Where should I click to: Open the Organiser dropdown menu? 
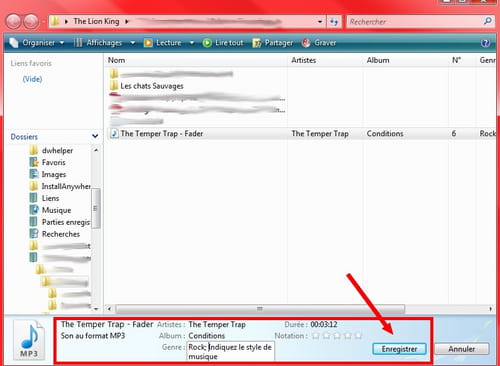tap(37, 43)
